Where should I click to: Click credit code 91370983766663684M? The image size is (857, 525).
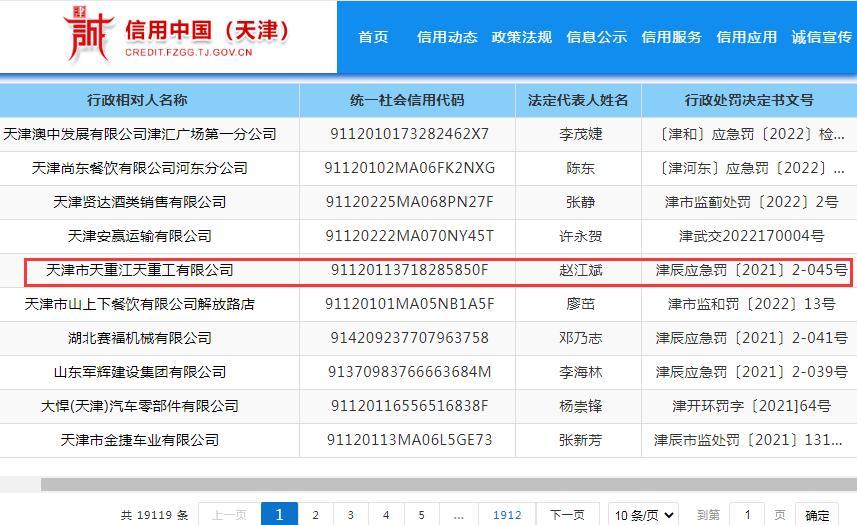[409, 372]
